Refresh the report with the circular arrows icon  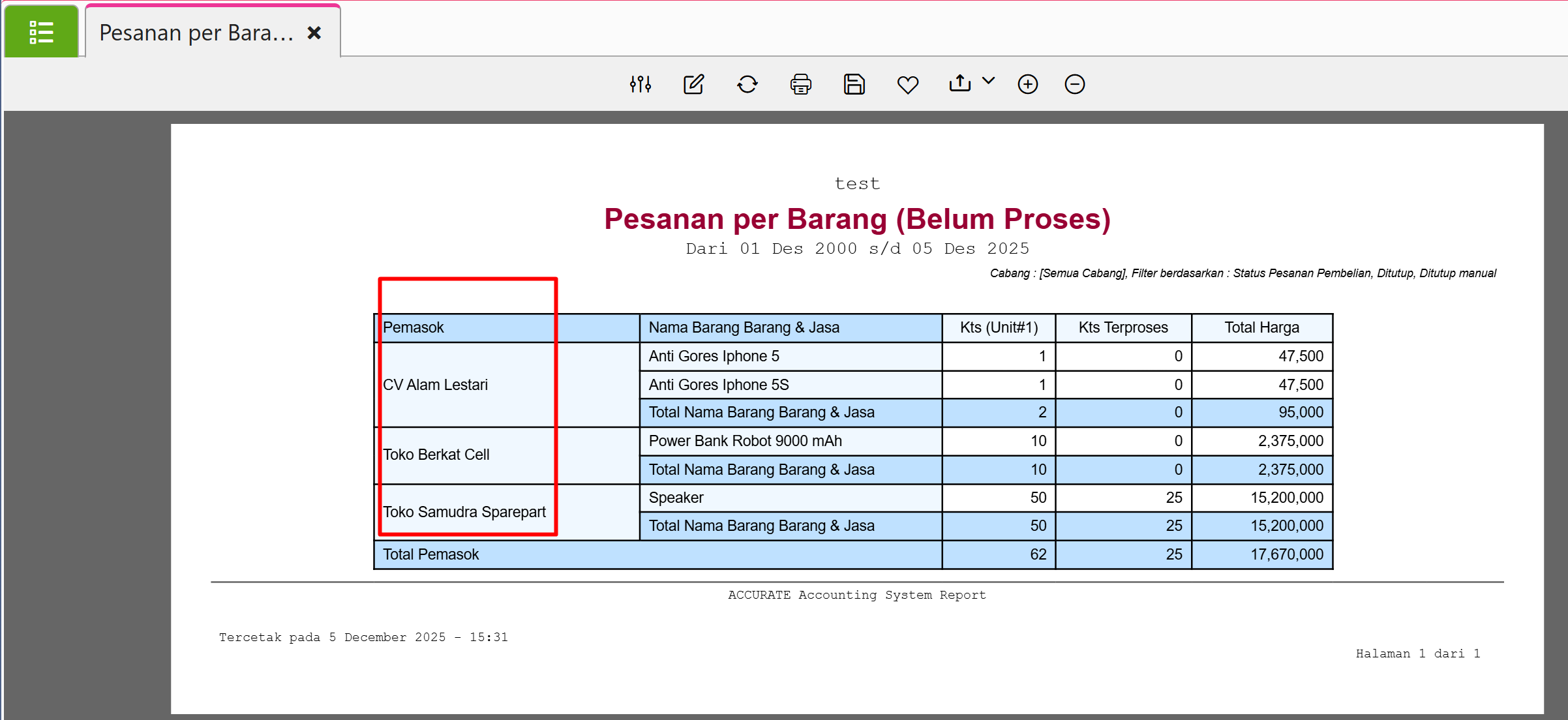(747, 84)
